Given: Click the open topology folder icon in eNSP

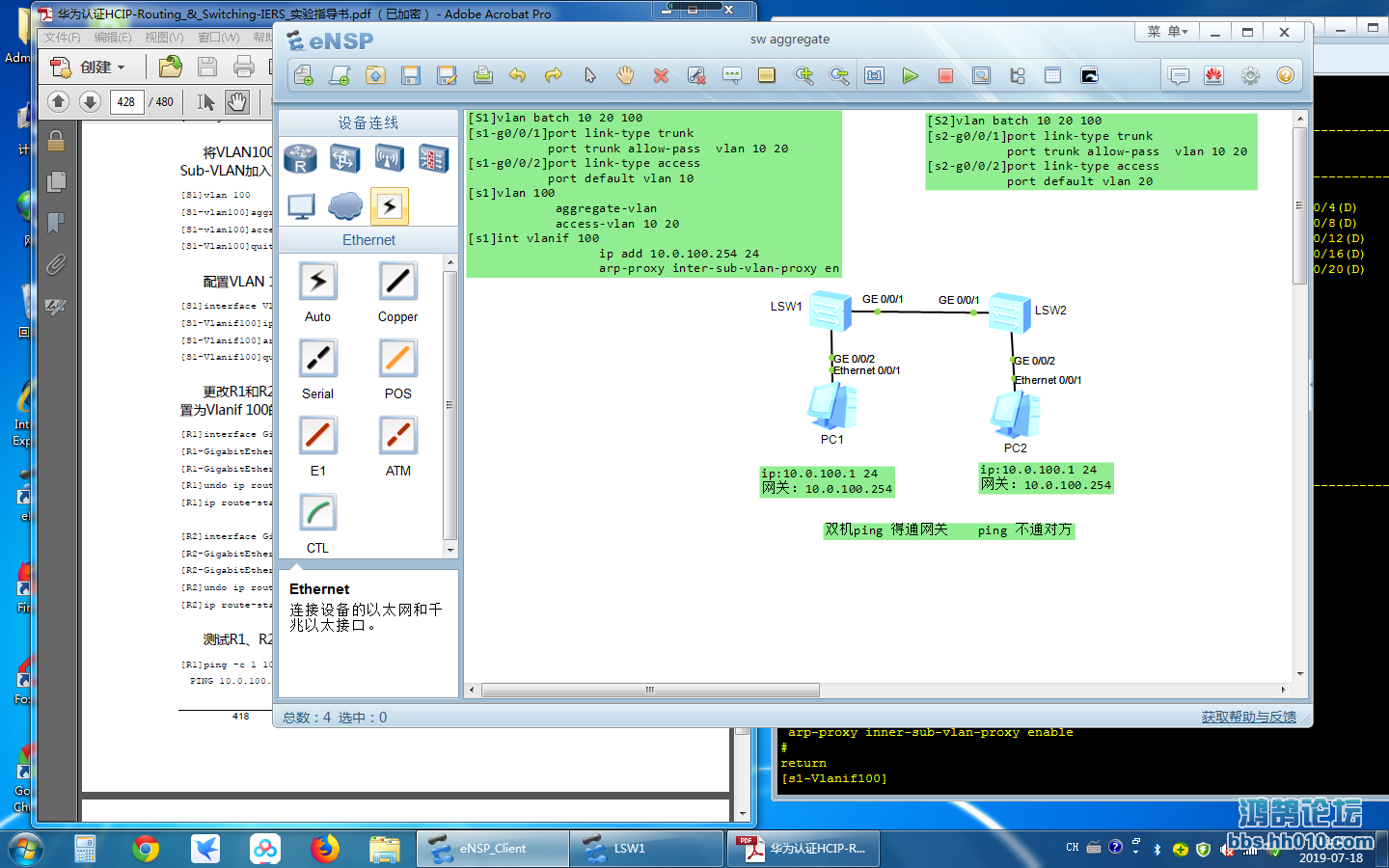Looking at the screenshot, I should tap(375, 75).
